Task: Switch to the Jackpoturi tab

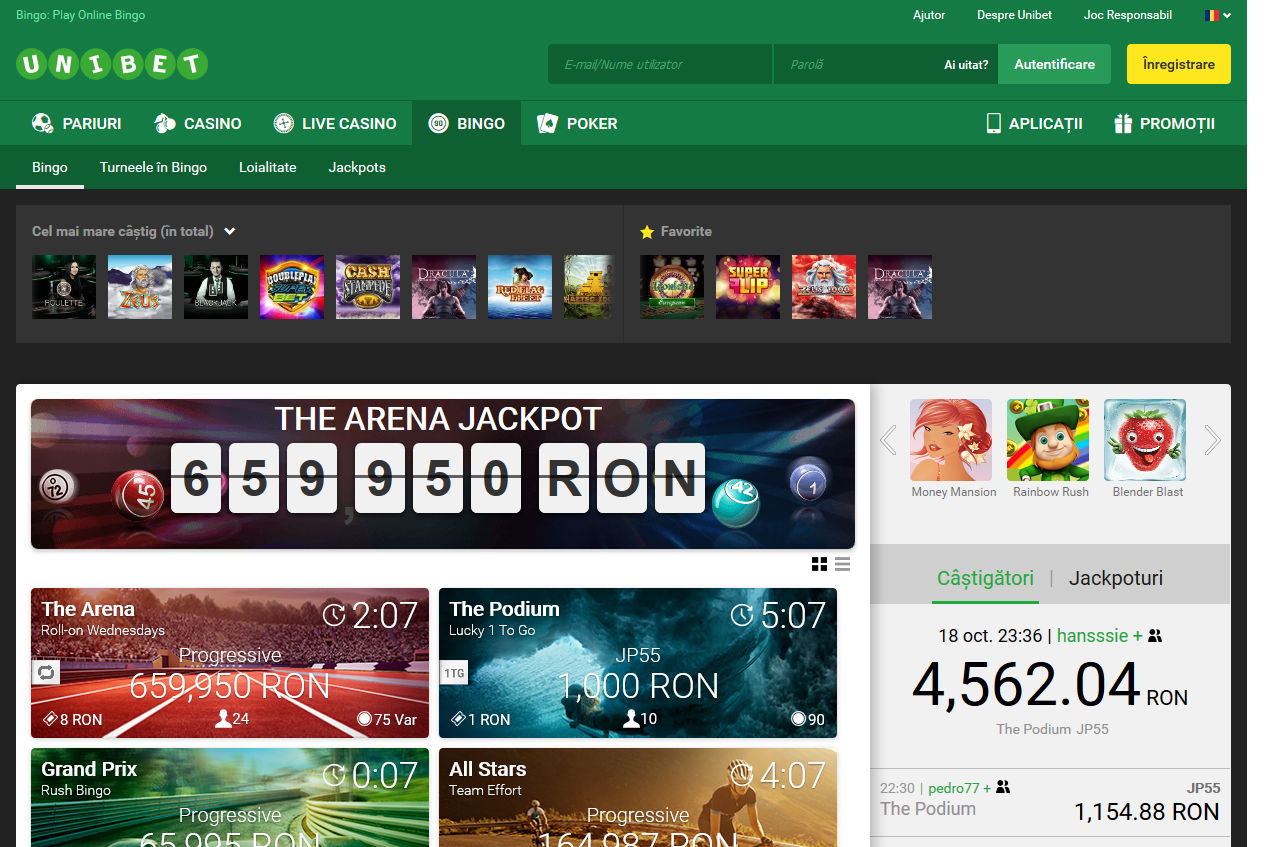Action: (1115, 578)
